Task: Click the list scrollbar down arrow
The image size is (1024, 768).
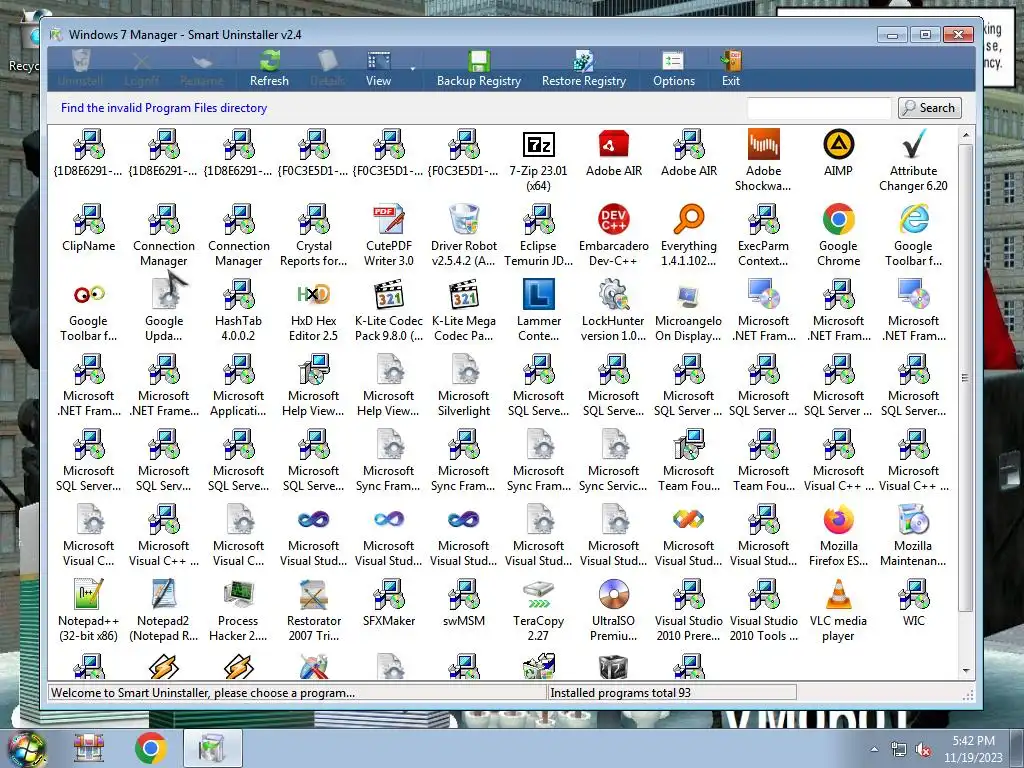Action: point(966,671)
